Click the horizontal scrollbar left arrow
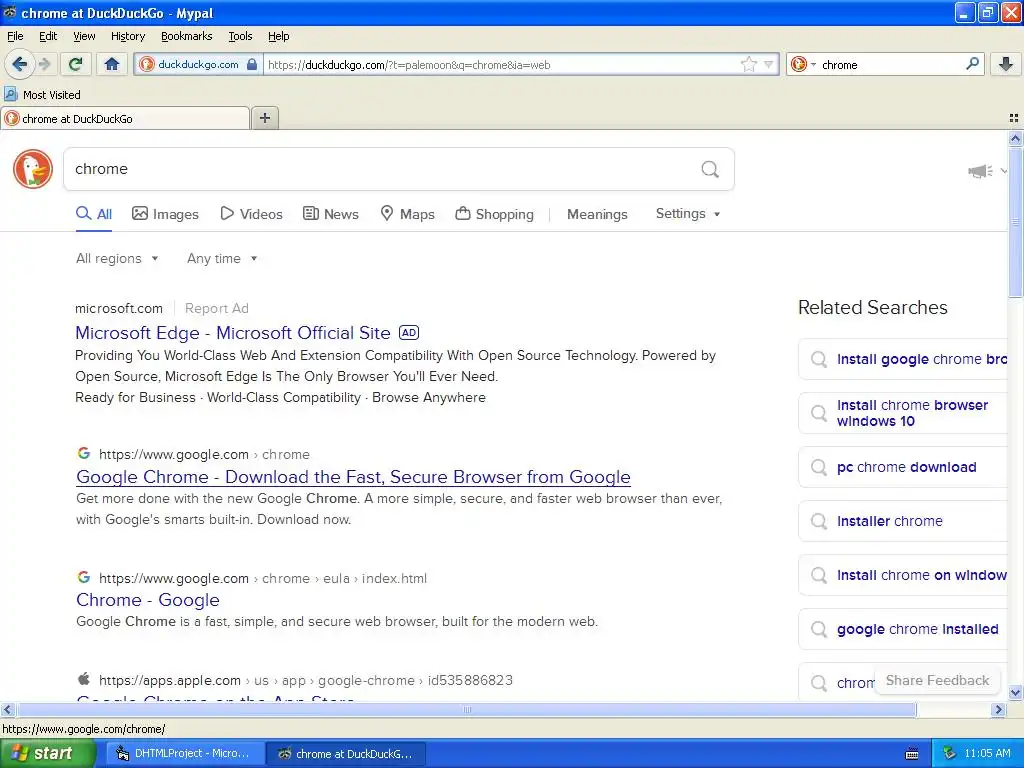Image resolution: width=1024 pixels, height=768 pixels. point(7,709)
